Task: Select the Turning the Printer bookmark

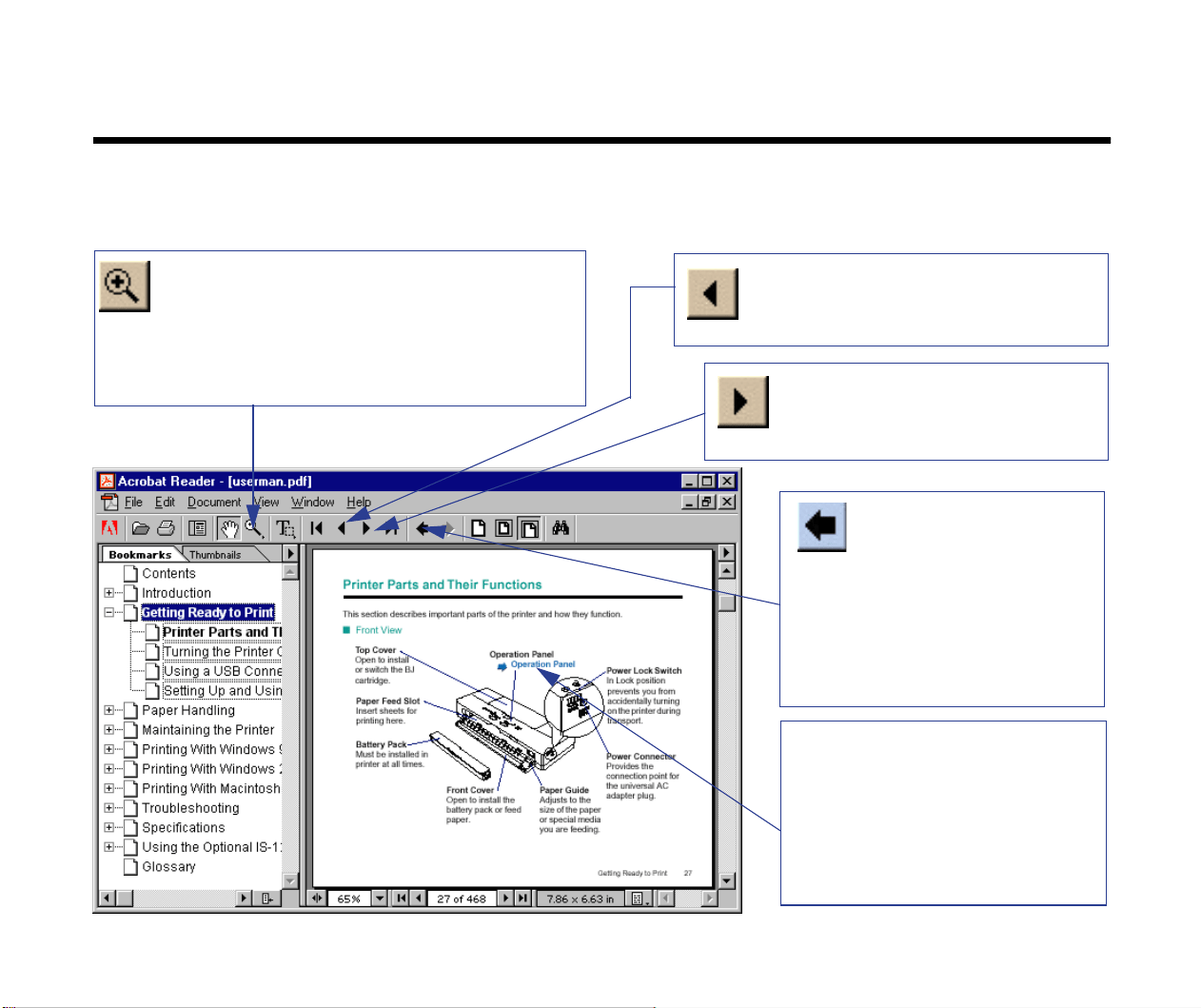Action: click(x=222, y=652)
